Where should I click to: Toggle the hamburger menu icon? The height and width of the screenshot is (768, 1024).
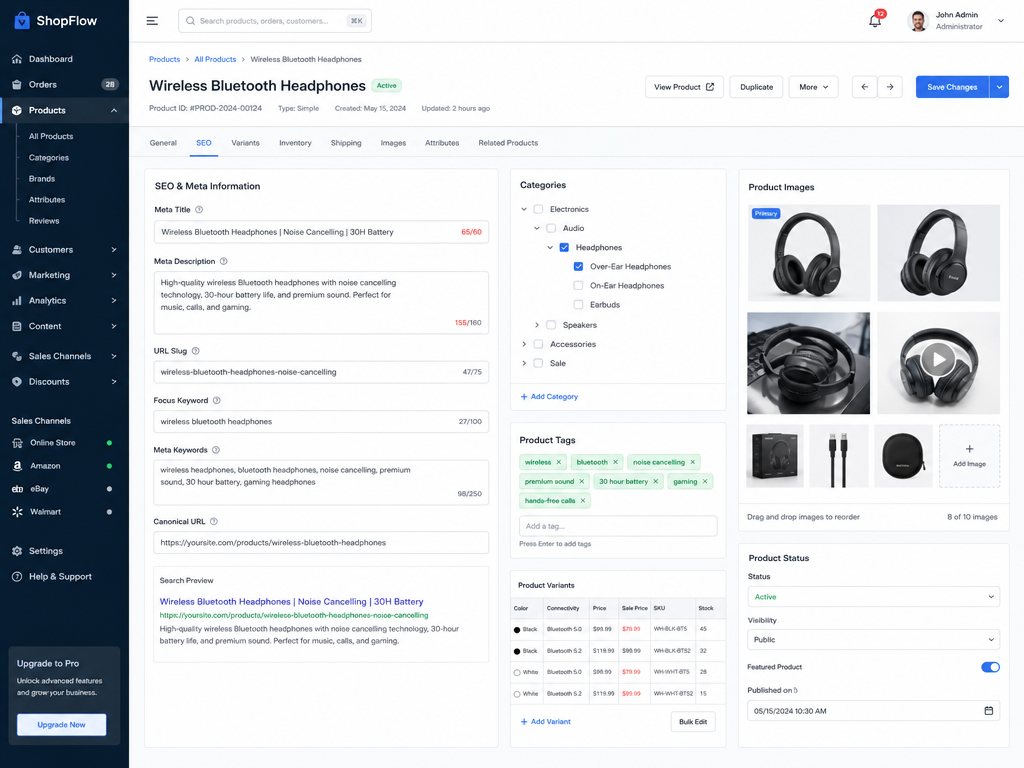(152, 21)
